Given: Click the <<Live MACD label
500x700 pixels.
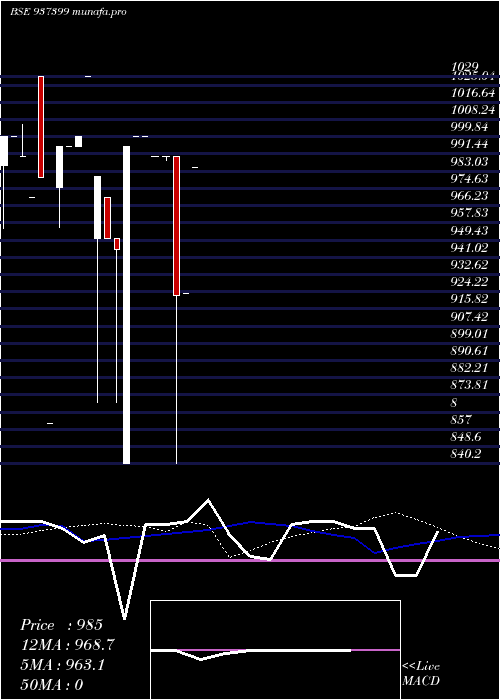Looking at the screenshot, I should [421, 673].
